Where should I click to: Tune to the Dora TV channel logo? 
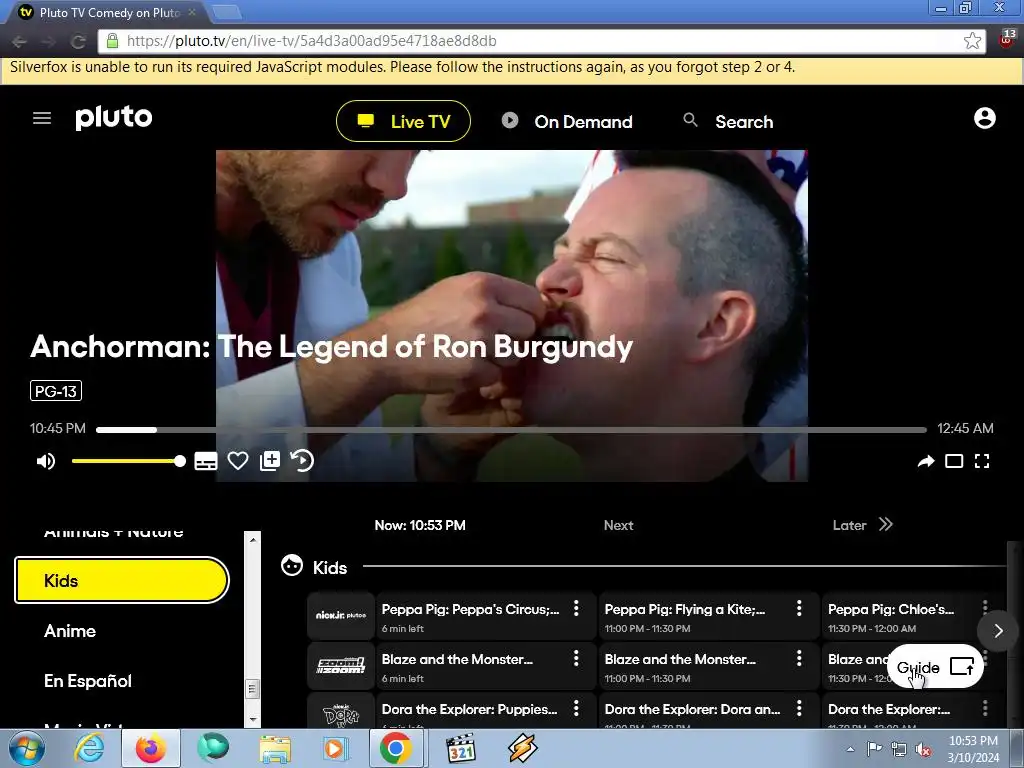pyautogui.click(x=341, y=713)
